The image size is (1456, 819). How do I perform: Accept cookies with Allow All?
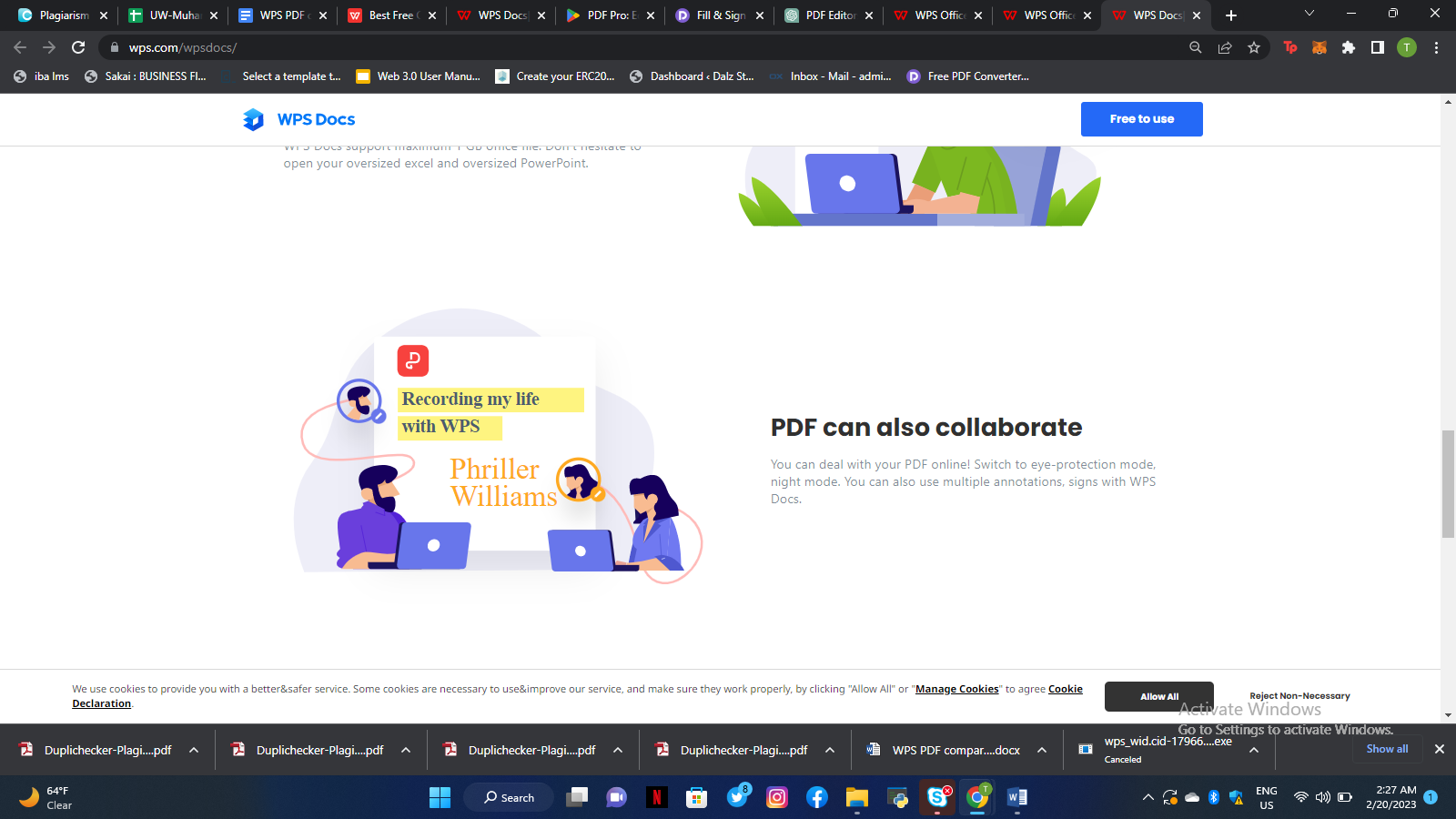tap(1159, 697)
